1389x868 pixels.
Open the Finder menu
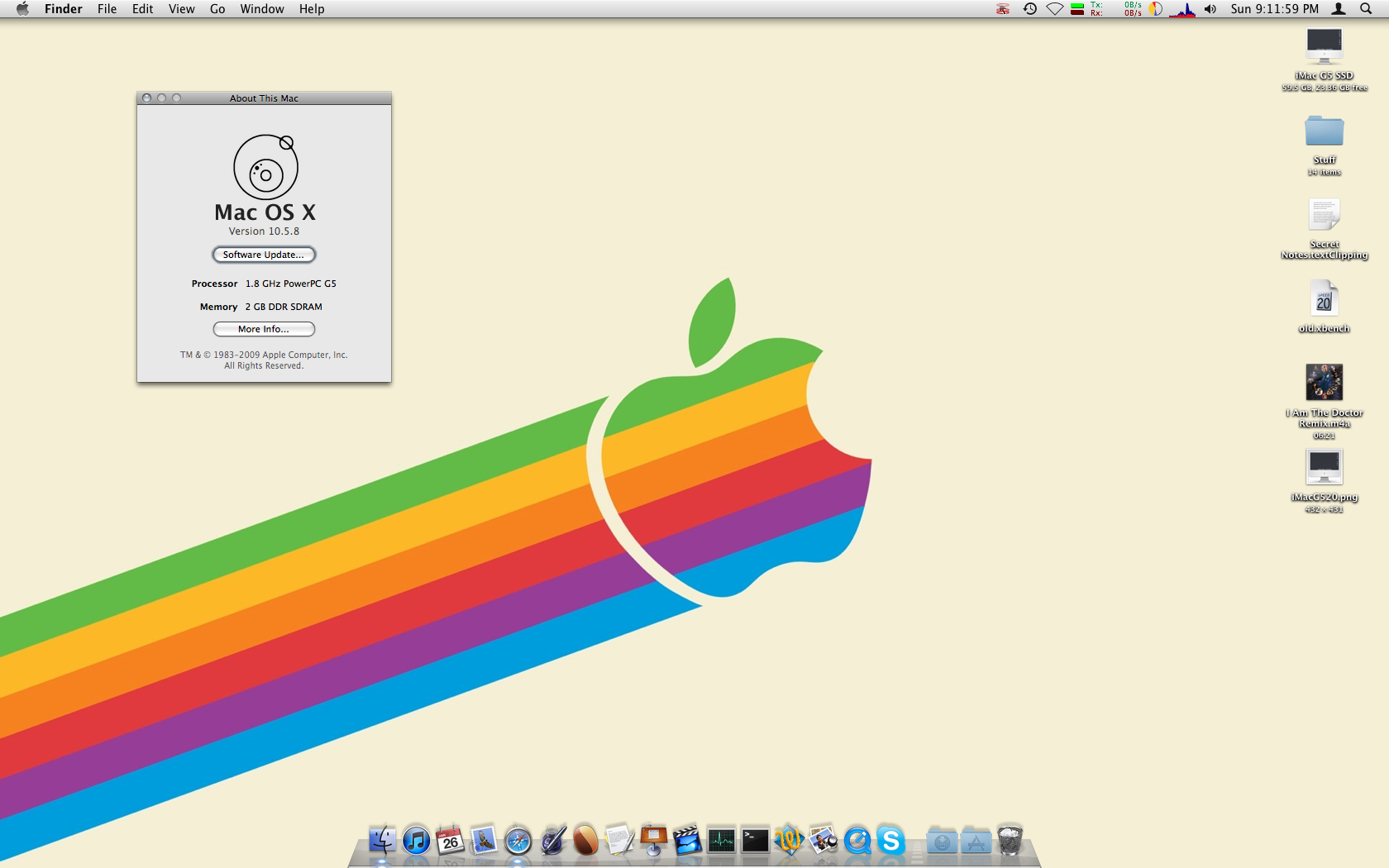click(x=64, y=9)
